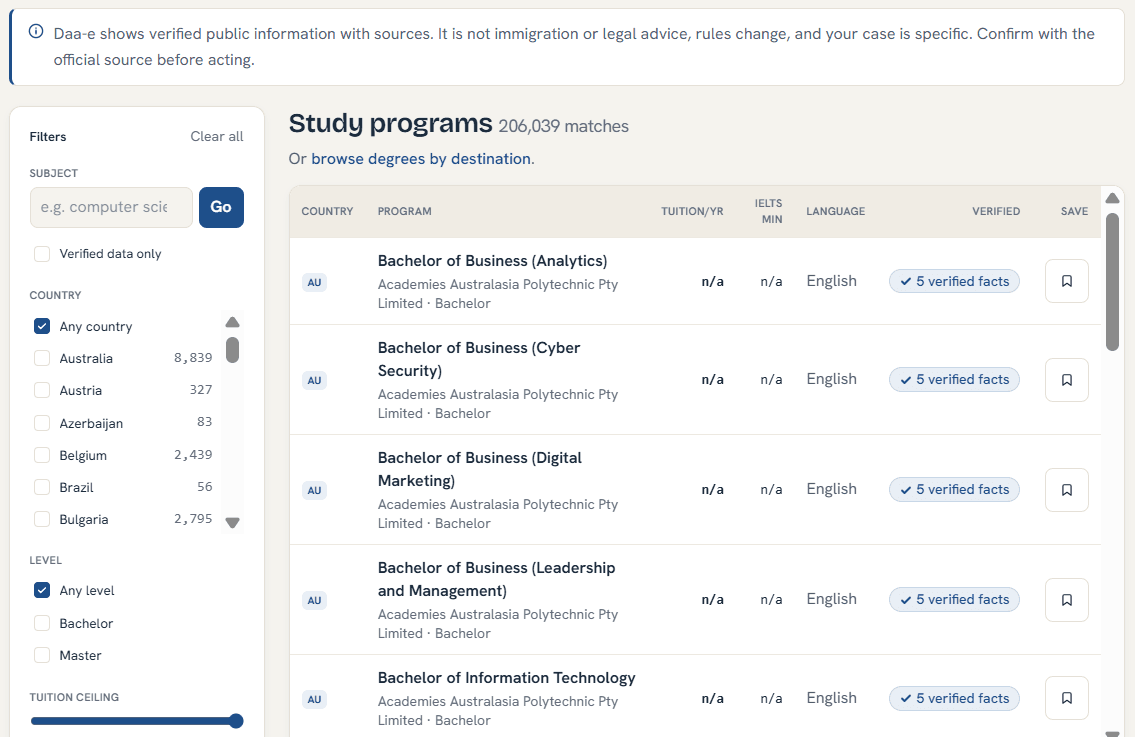View verified facts for Information Technology program
The width and height of the screenshot is (1135, 737).
click(x=954, y=698)
